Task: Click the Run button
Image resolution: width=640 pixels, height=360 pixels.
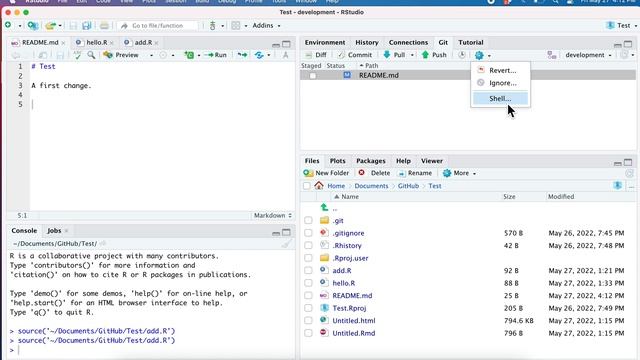Action: [x=216, y=55]
